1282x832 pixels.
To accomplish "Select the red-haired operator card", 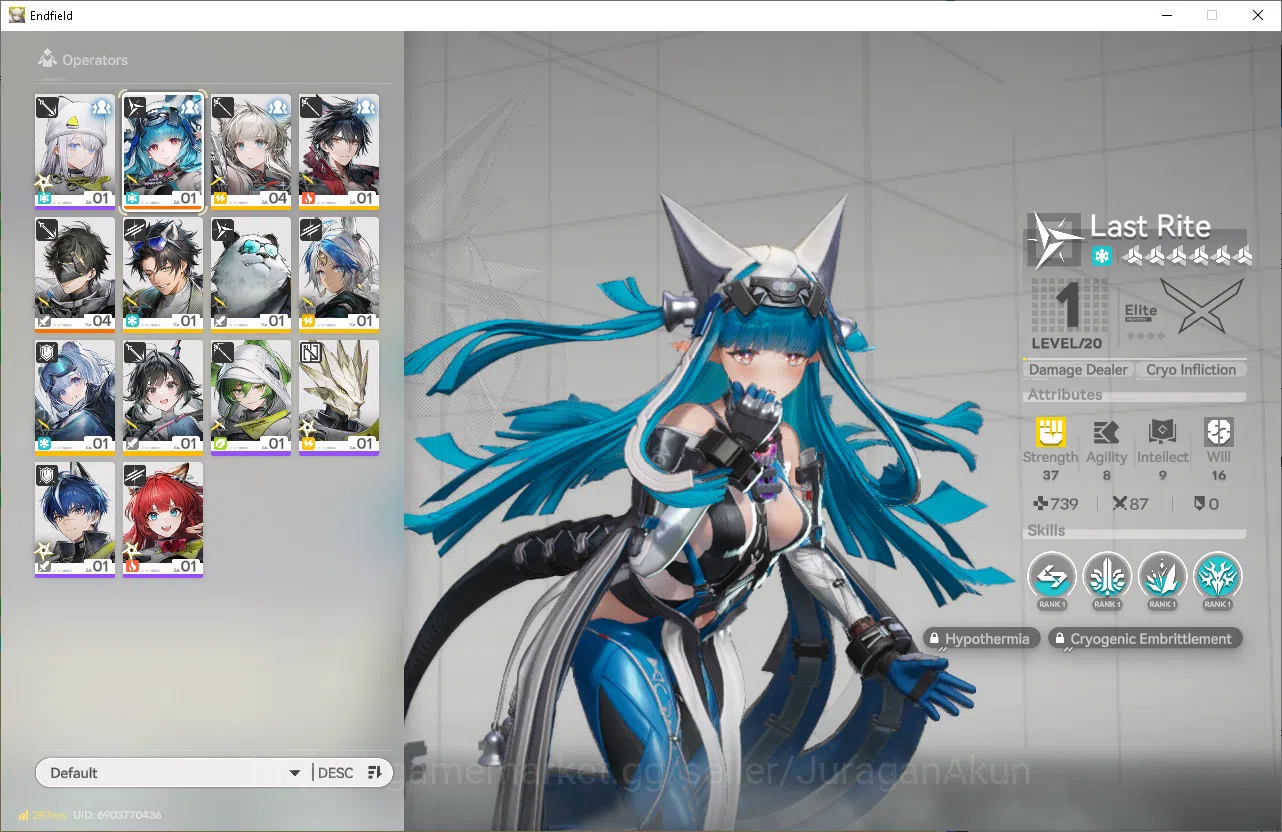I will pos(163,519).
